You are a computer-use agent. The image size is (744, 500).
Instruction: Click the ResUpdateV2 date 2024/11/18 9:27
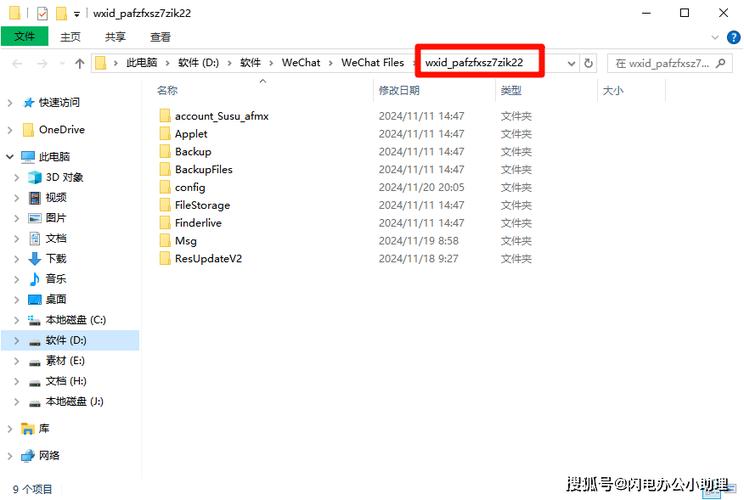[418, 259]
